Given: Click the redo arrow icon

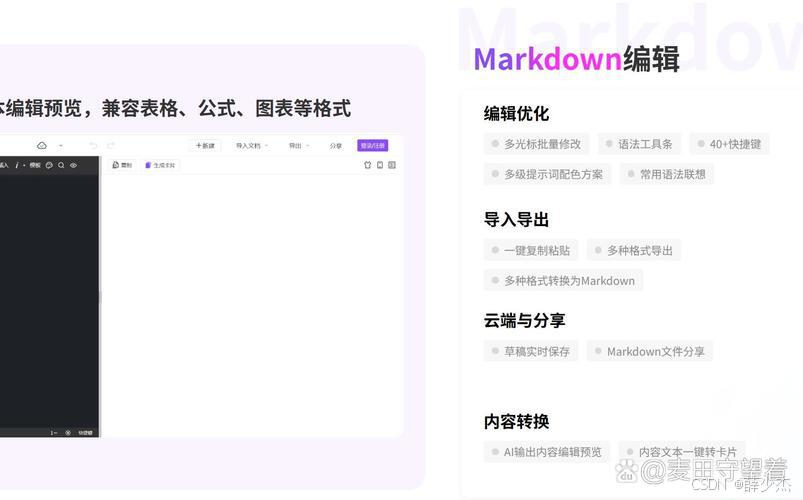Looking at the screenshot, I should coord(111,145).
